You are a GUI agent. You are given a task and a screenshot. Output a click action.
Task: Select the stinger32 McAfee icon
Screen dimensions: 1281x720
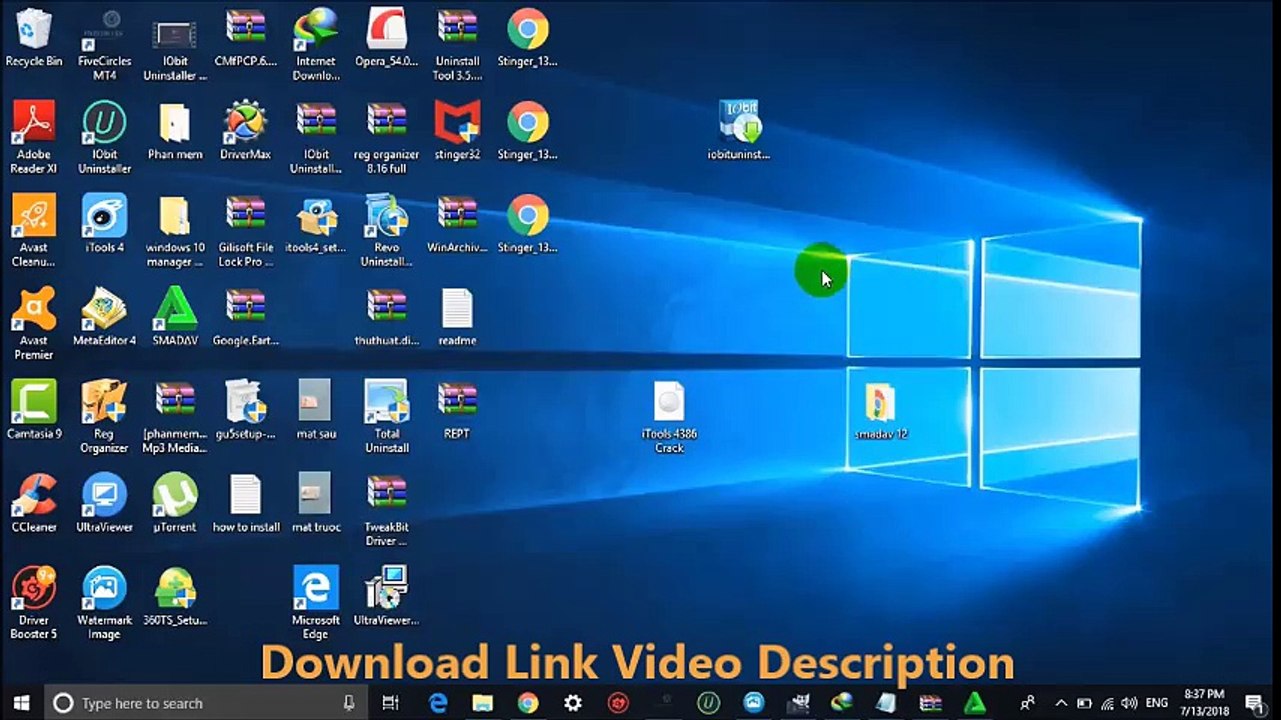coord(457,131)
